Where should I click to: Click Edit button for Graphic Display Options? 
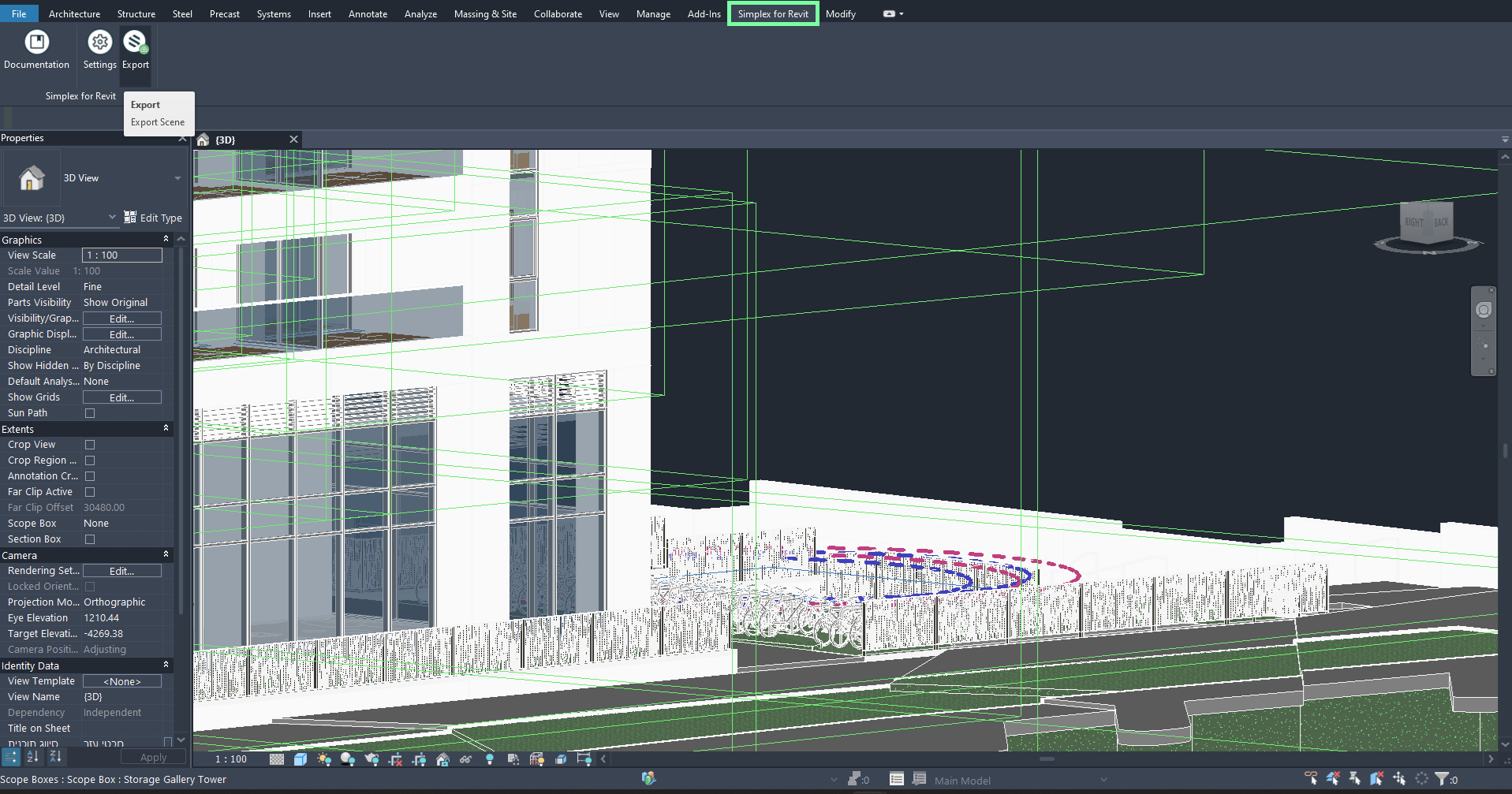[122, 334]
